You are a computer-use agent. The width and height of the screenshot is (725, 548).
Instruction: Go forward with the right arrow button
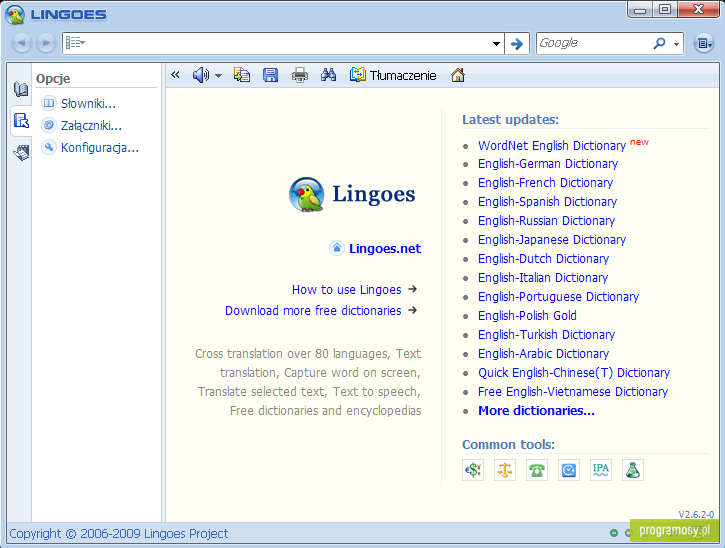[x=45, y=43]
